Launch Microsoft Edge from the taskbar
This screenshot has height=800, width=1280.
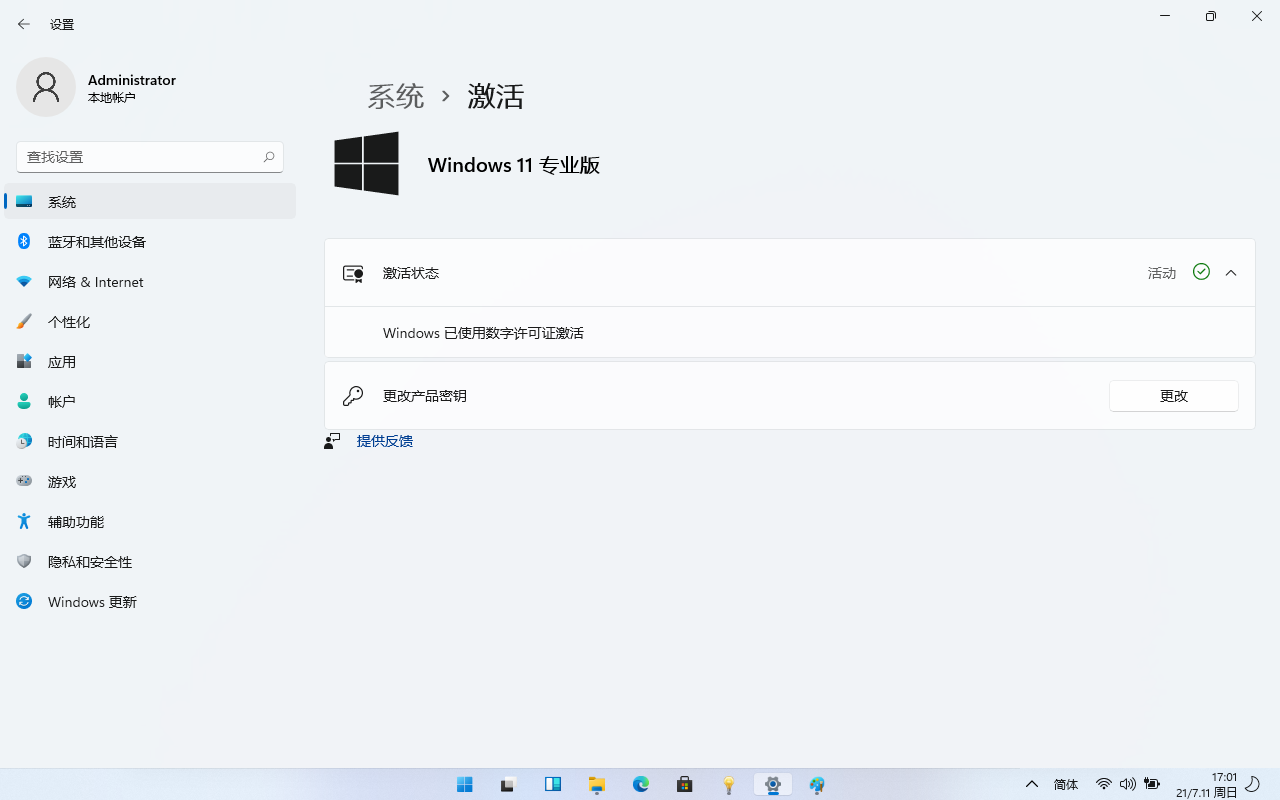click(x=641, y=784)
